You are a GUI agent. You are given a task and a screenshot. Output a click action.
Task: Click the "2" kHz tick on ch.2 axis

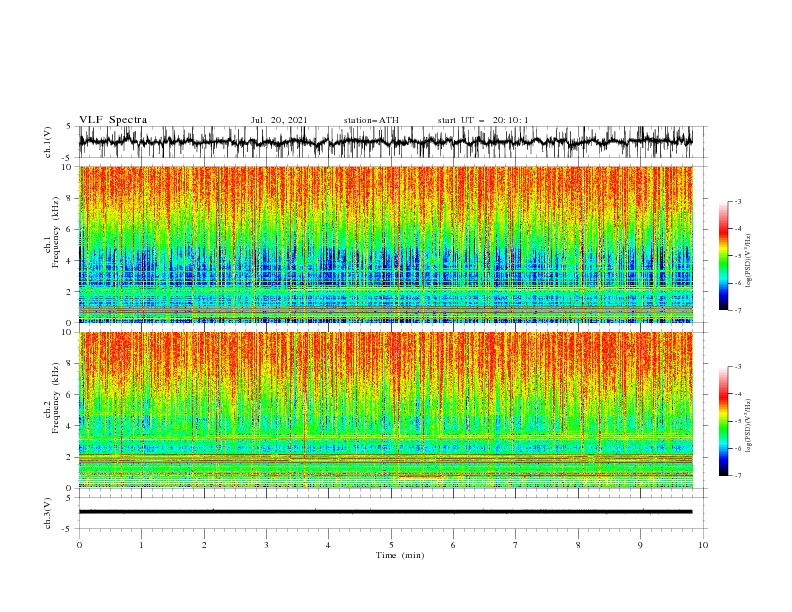(x=70, y=457)
